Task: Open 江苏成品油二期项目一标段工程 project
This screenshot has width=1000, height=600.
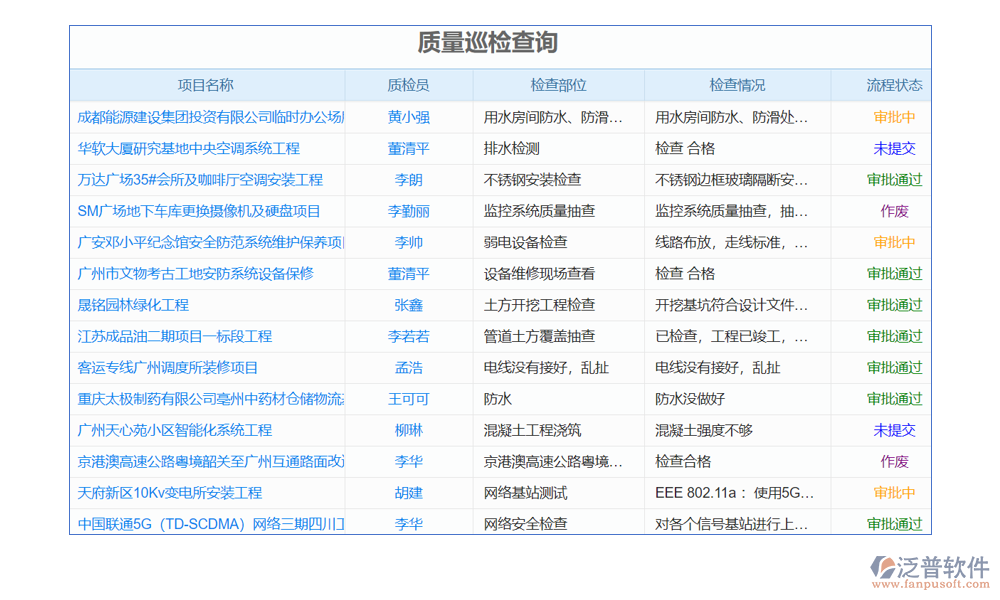Action: click(174, 336)
